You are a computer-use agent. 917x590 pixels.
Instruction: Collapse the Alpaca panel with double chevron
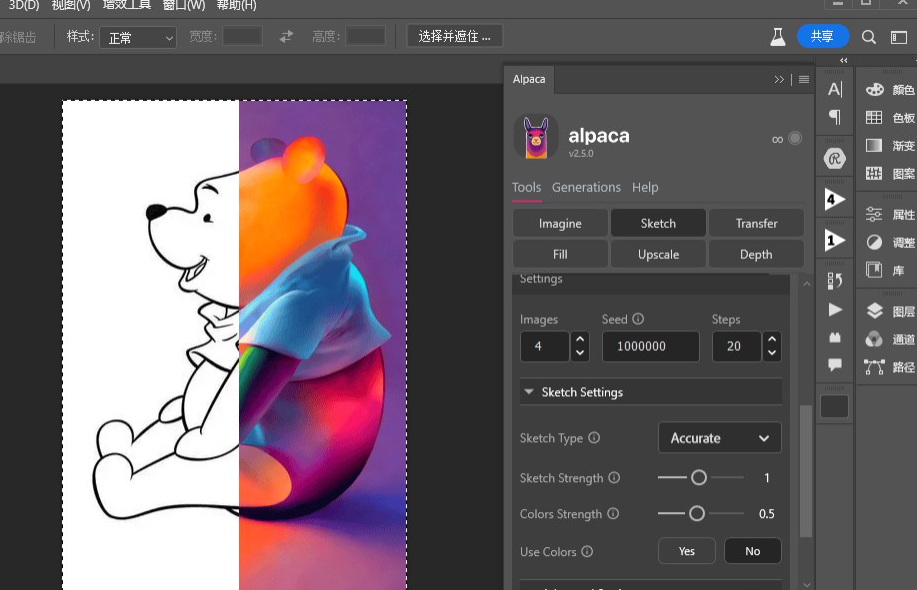779,80
